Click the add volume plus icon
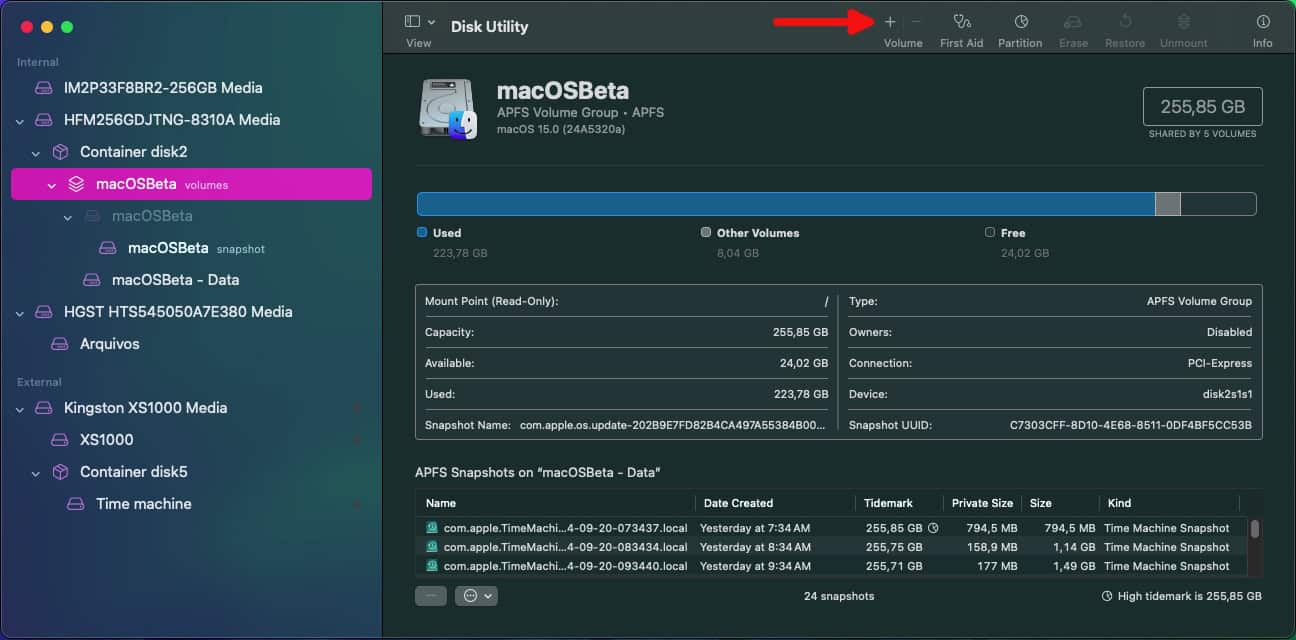Image resolution: width=1296 pixels, height=640 pixels. click(890, 22)
